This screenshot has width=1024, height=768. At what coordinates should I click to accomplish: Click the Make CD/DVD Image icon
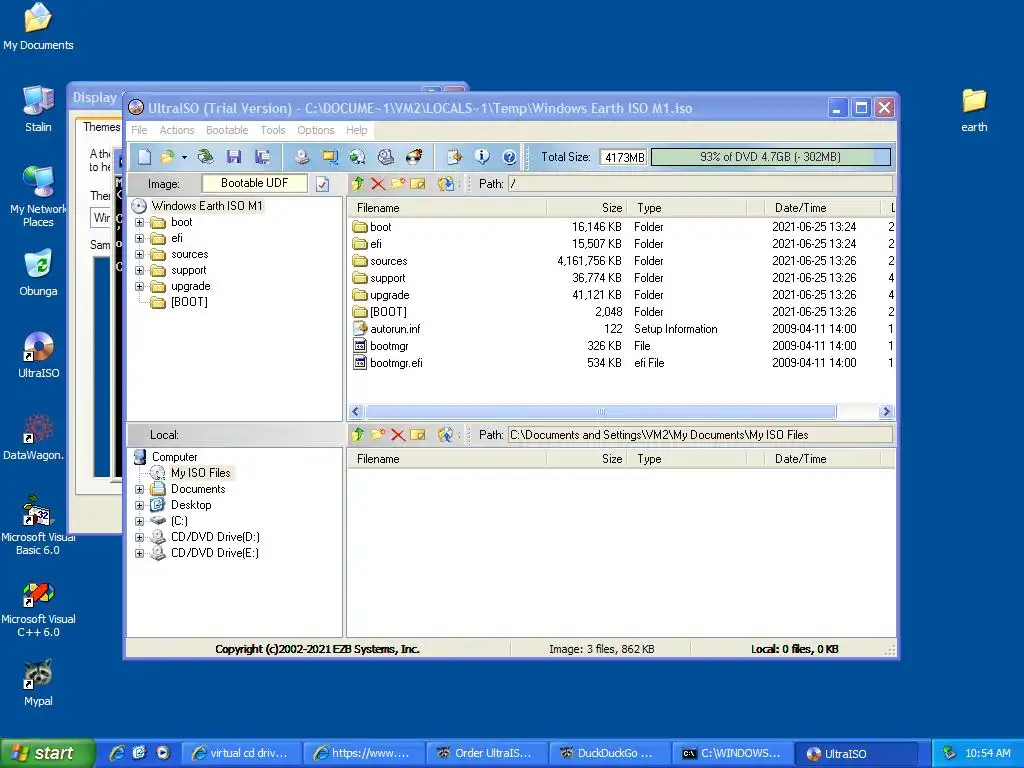point(302,157)
